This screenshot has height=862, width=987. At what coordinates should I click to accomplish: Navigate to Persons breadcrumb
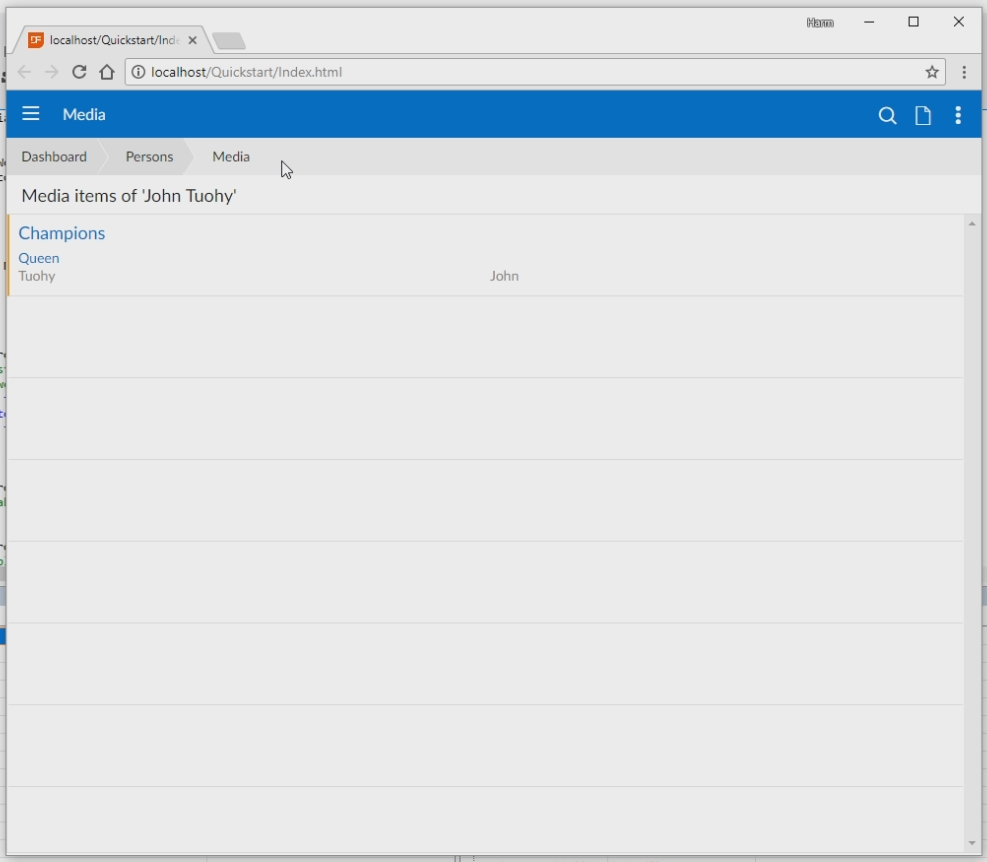(x=149, y=157)
